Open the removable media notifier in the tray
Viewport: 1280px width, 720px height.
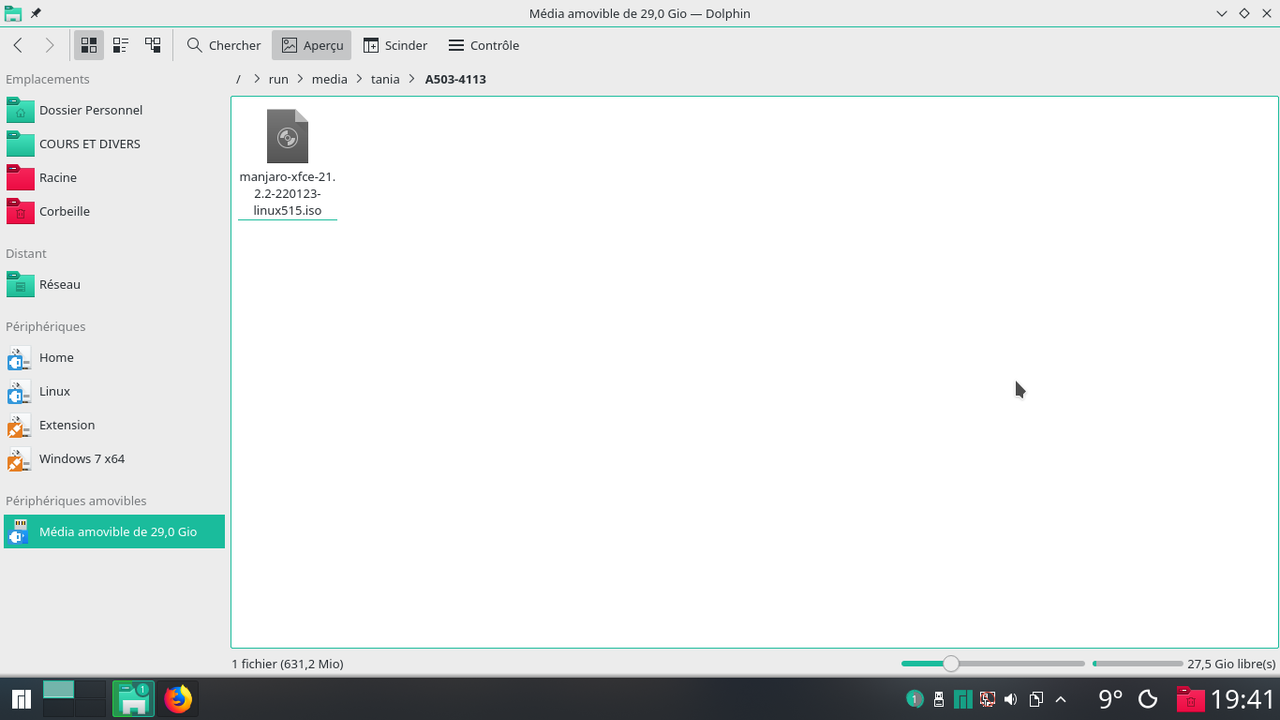(x=938, y=698)
